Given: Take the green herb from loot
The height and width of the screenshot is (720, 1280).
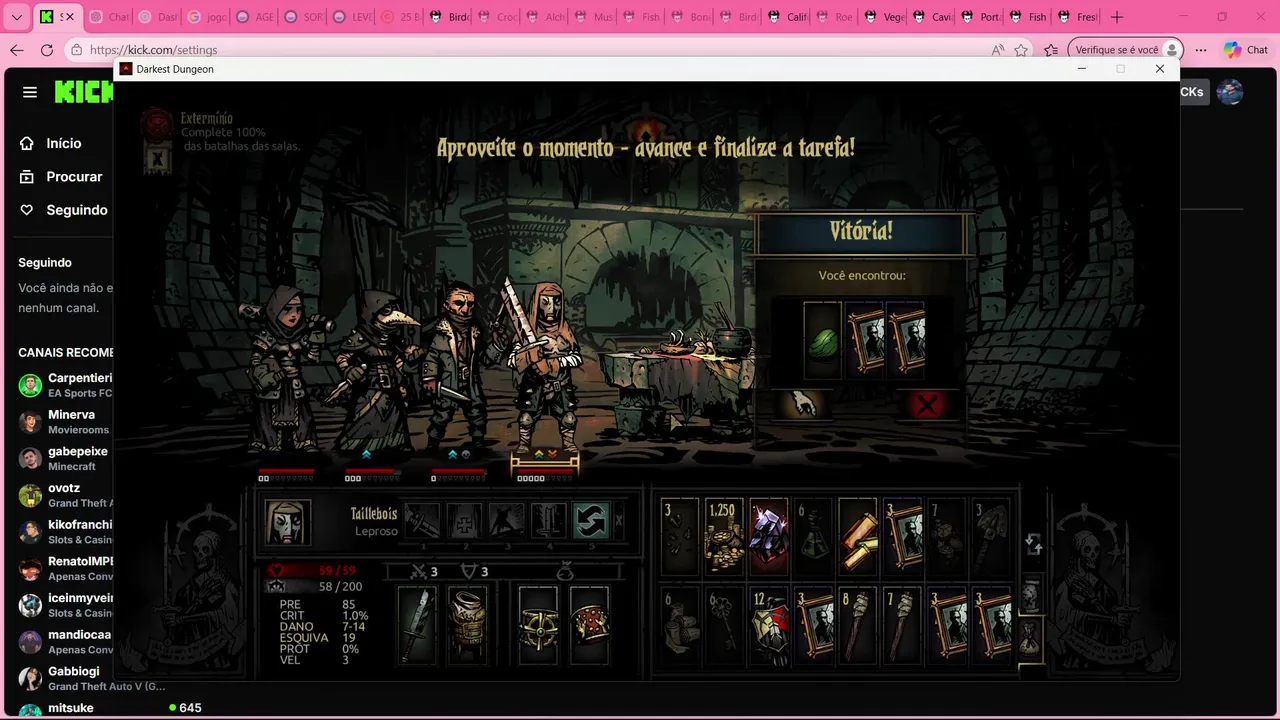Looking at the screenshot, I should [822, 340].
